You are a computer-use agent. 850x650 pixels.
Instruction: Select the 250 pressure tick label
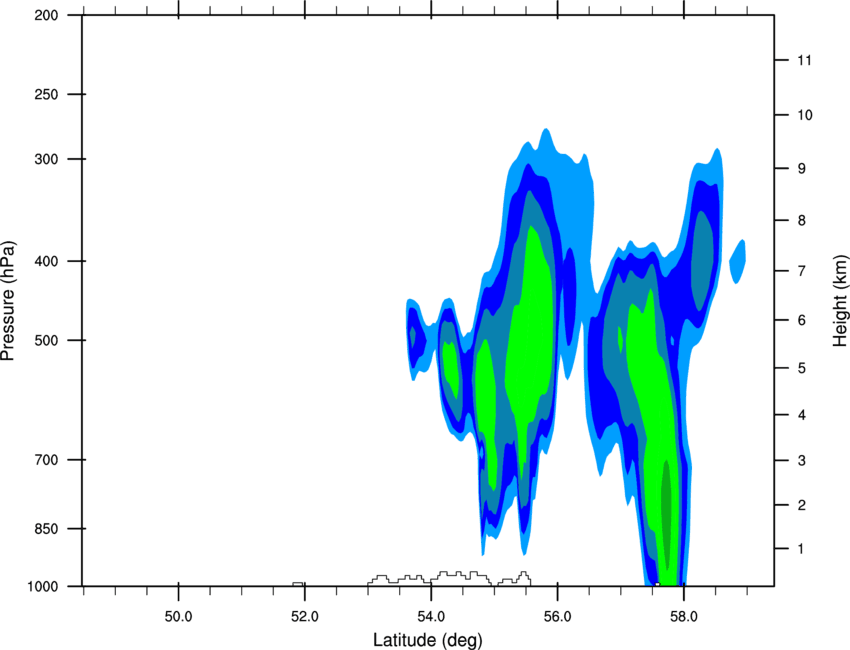pos(47,94)
